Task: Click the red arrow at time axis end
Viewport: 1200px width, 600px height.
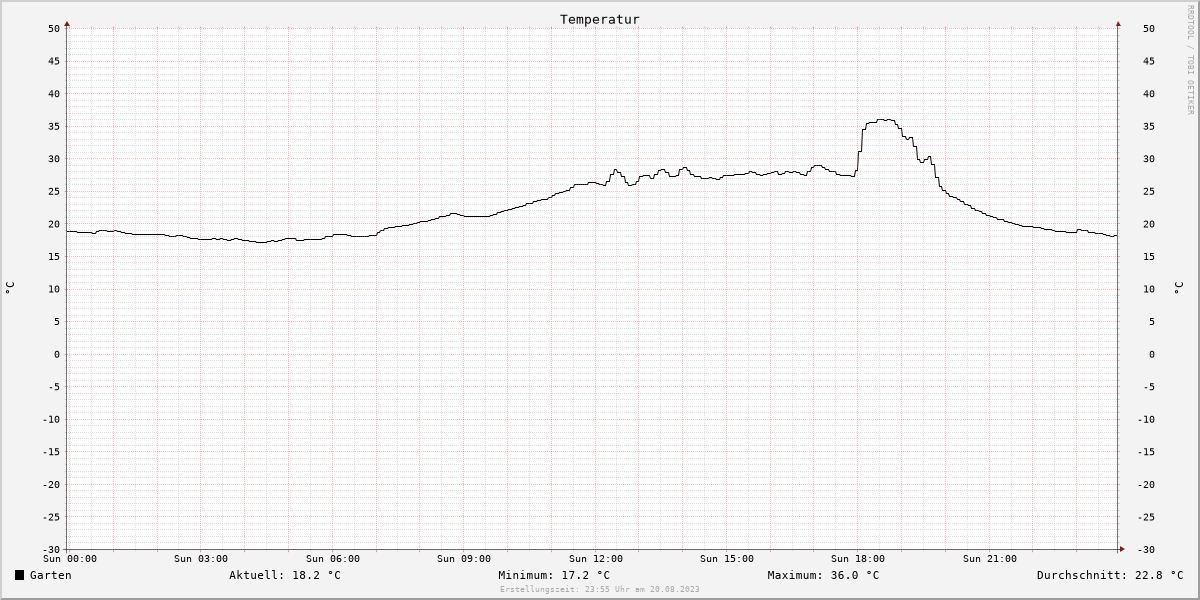Action: [1122, 549]
